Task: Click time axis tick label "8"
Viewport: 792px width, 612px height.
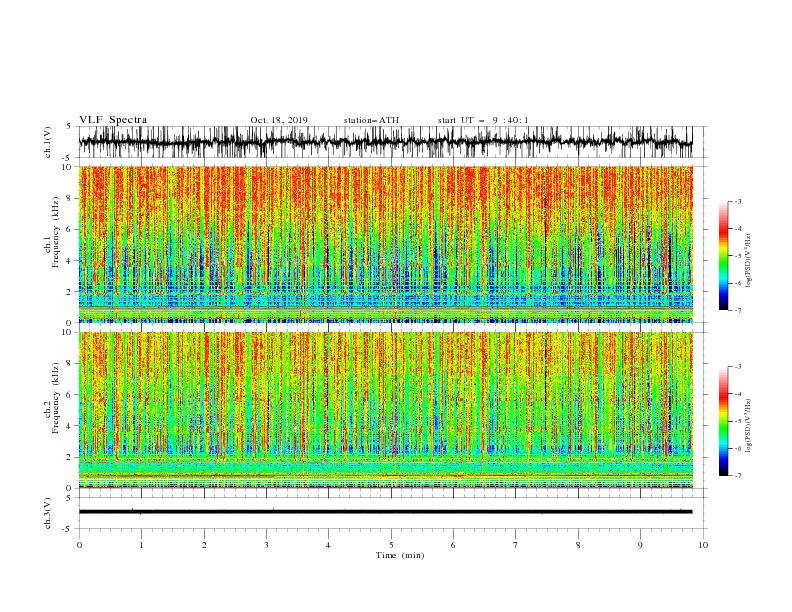Action: pyautogui.click(x=578, y=545)
